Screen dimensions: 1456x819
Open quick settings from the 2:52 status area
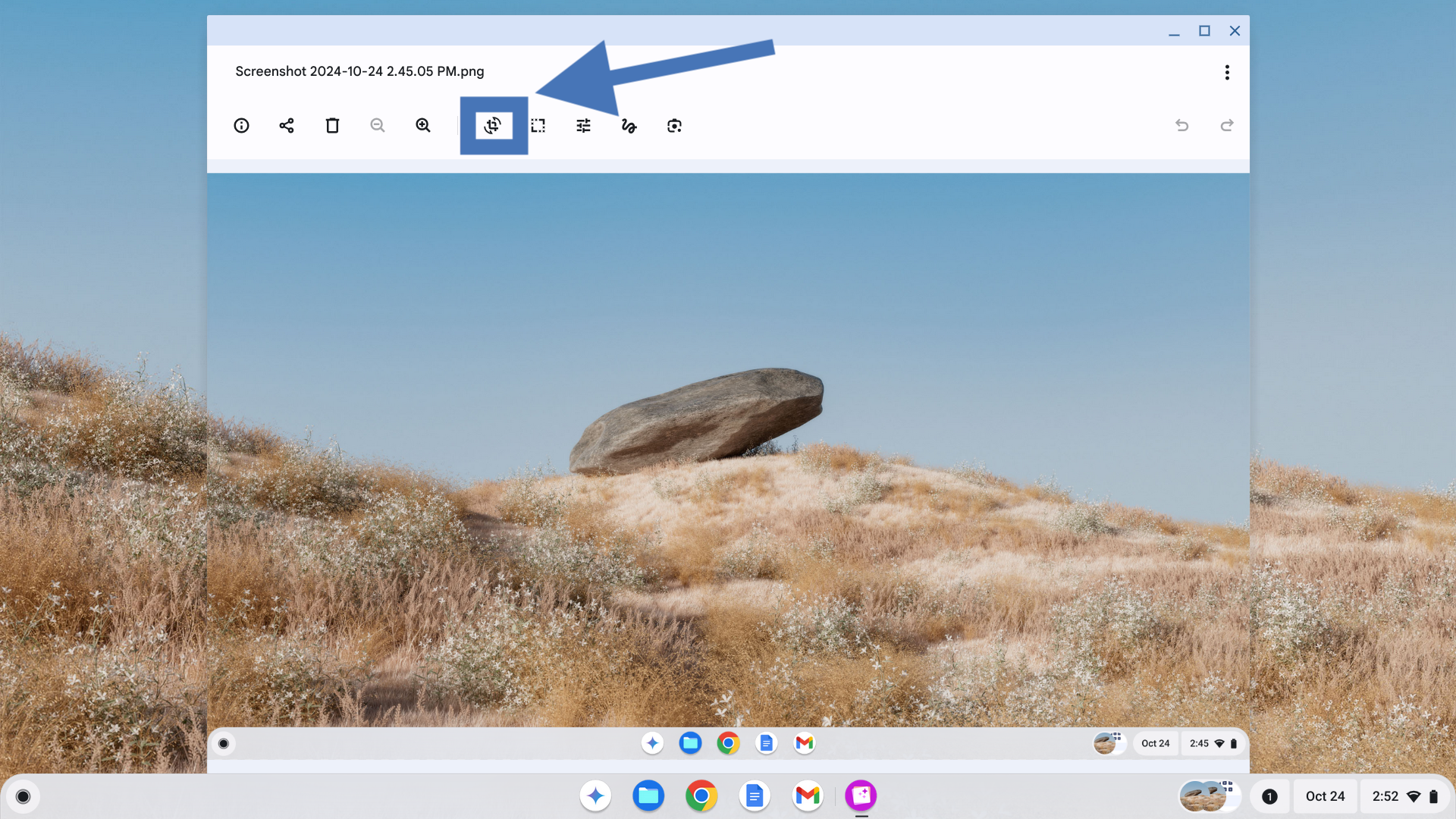[1404, 796]
